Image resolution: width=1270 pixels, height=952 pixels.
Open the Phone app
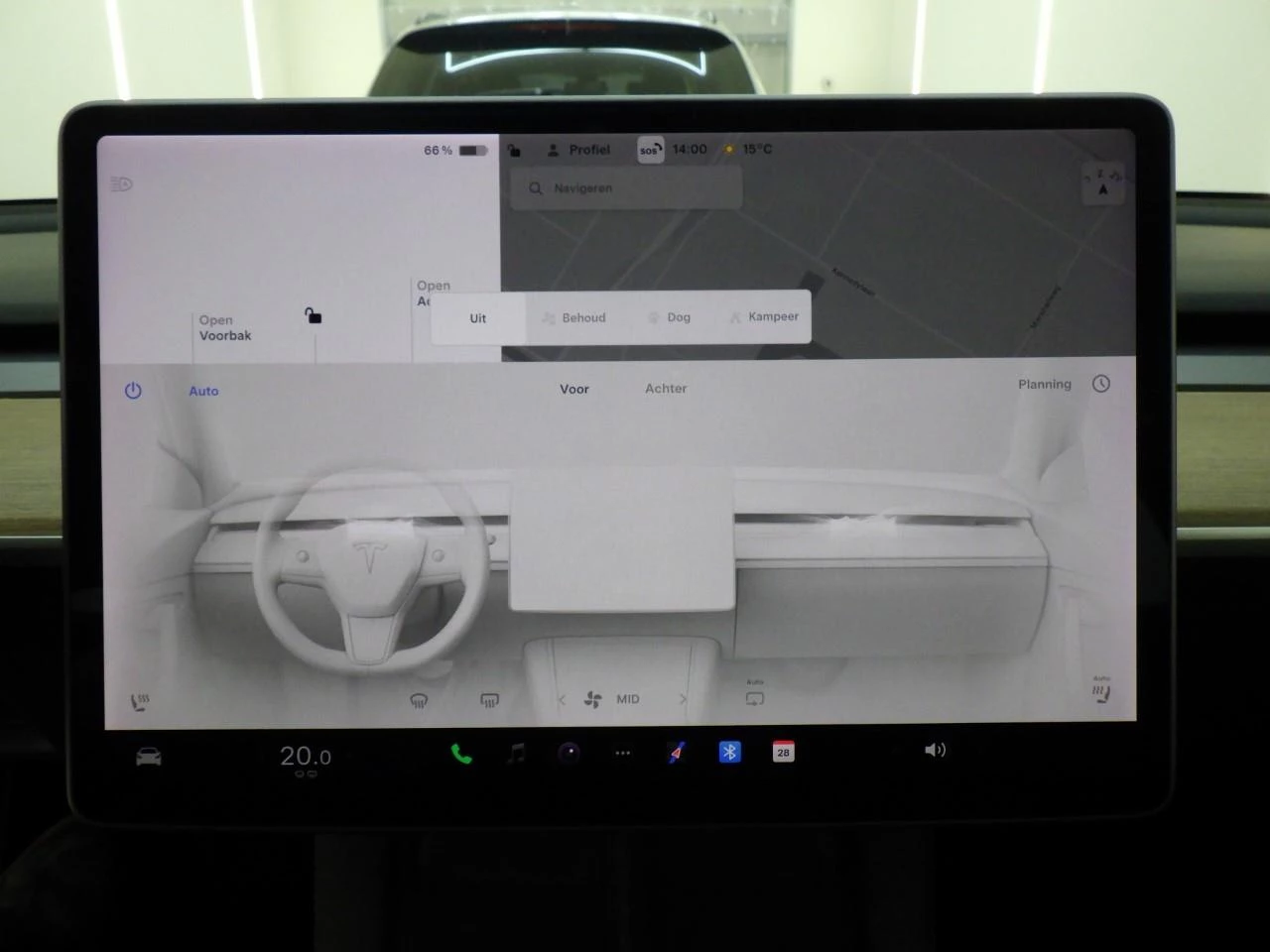[461, 754]
